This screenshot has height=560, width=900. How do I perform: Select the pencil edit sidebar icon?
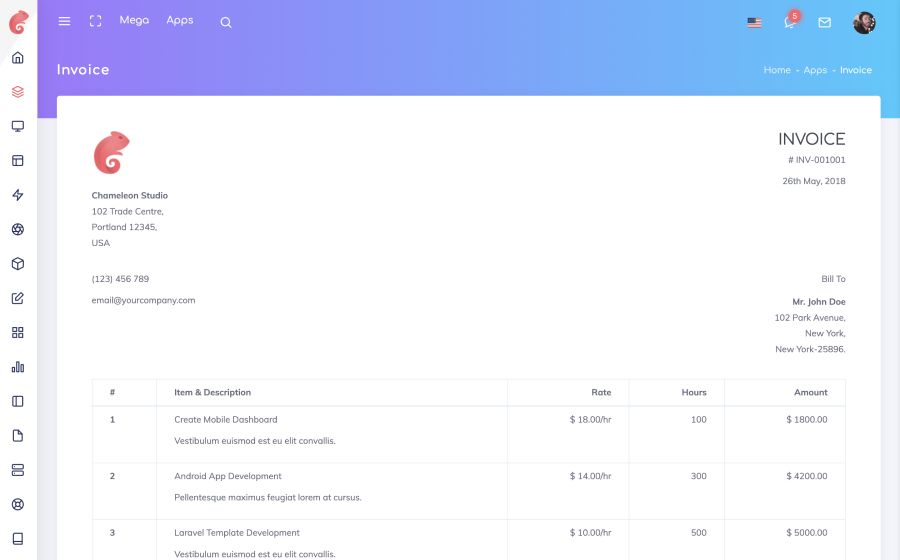tap(17, 298)
